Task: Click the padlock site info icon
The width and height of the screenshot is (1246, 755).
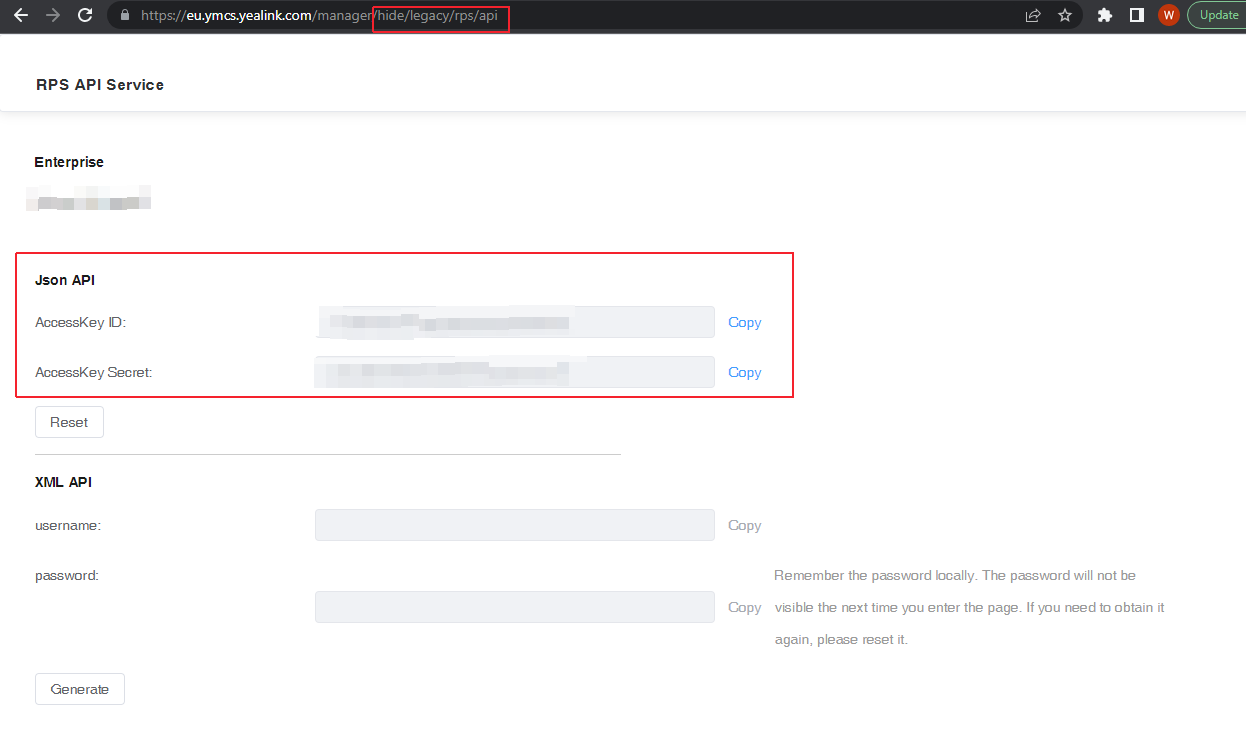Action: [x=125, y=16]
